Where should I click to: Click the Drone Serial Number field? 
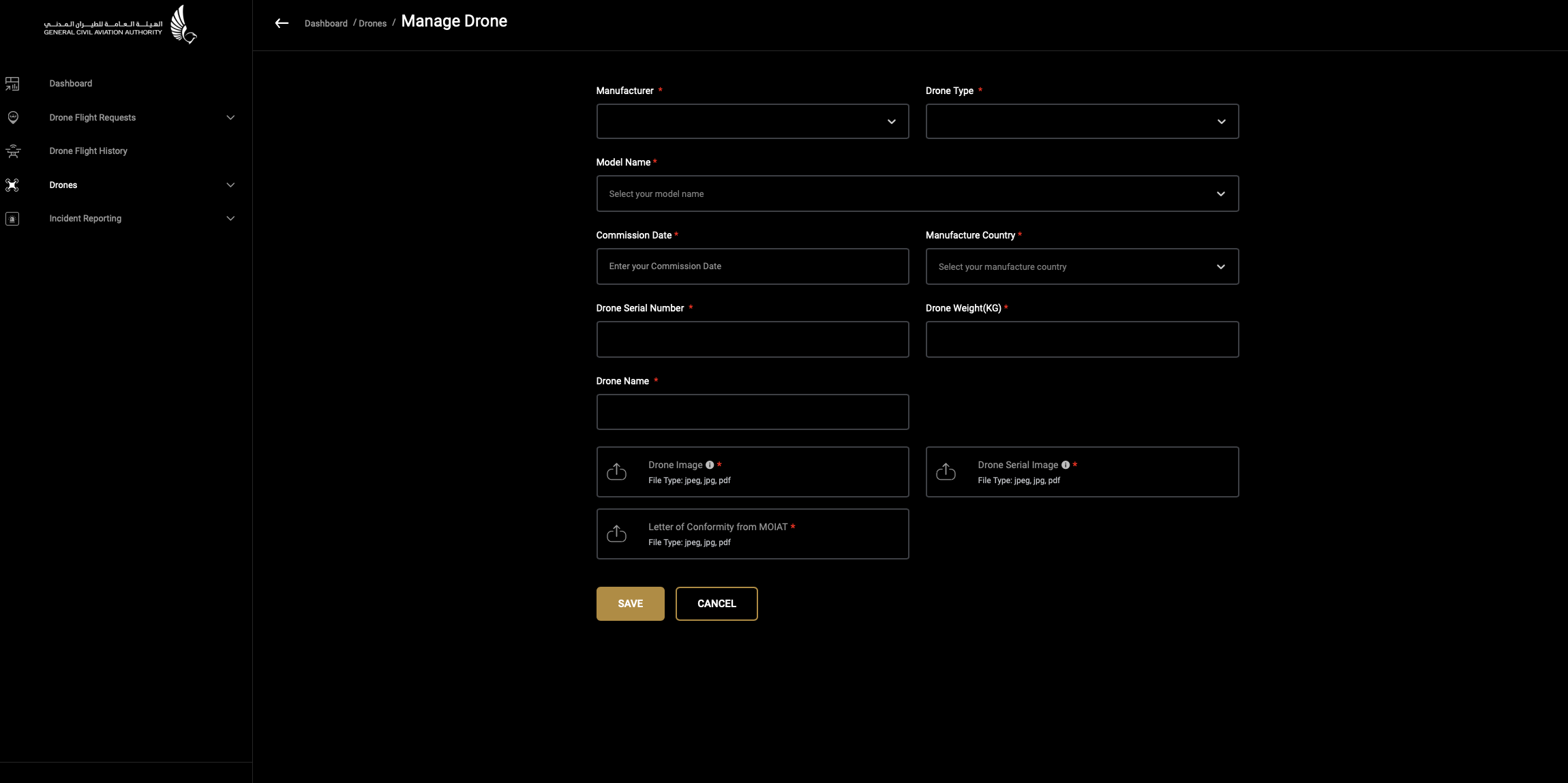pos(752,339)
